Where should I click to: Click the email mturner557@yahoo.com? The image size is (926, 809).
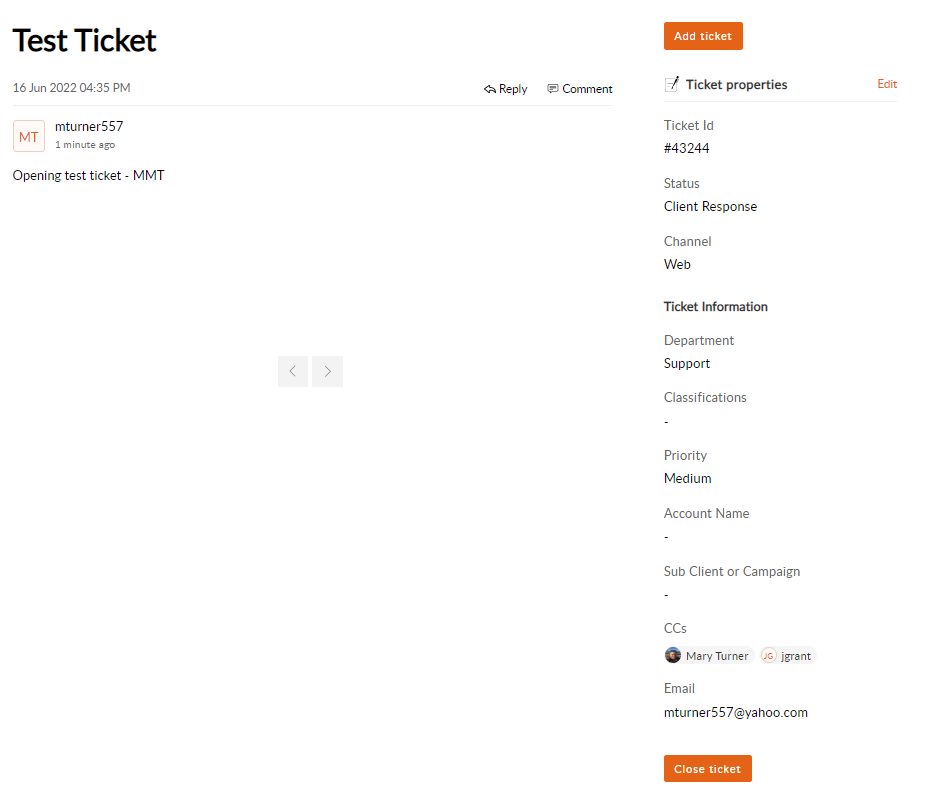click(x=736, y=712)
